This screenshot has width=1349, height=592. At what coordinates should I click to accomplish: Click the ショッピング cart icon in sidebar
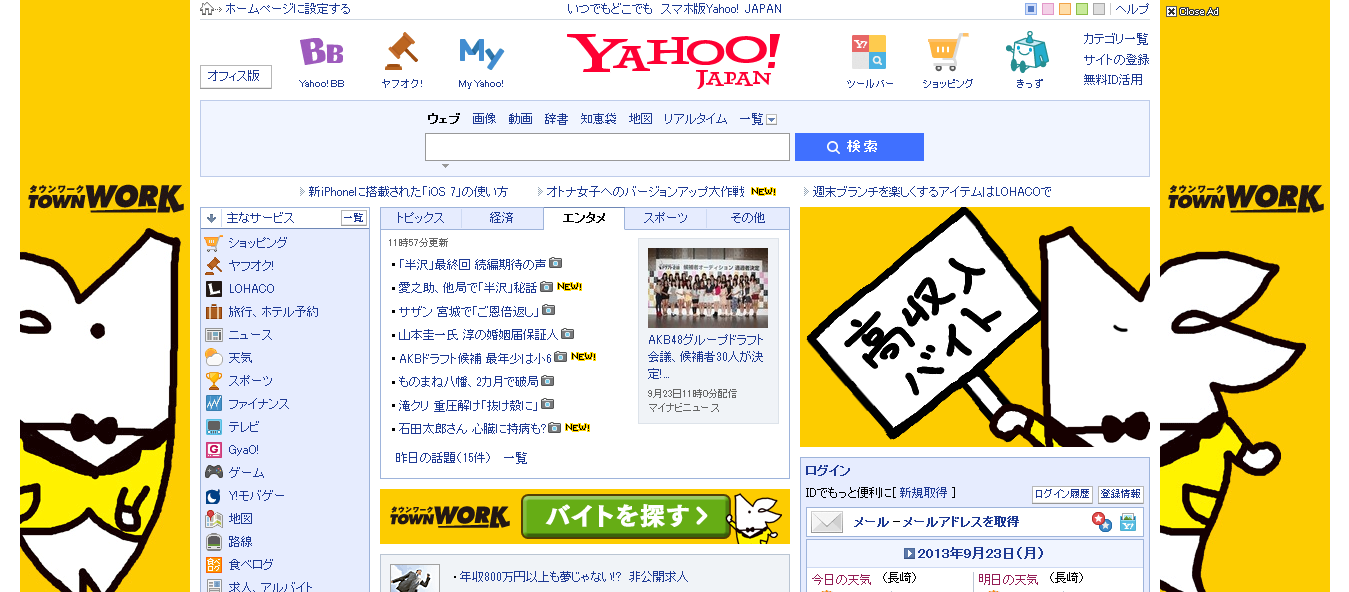tap(213, 243)
